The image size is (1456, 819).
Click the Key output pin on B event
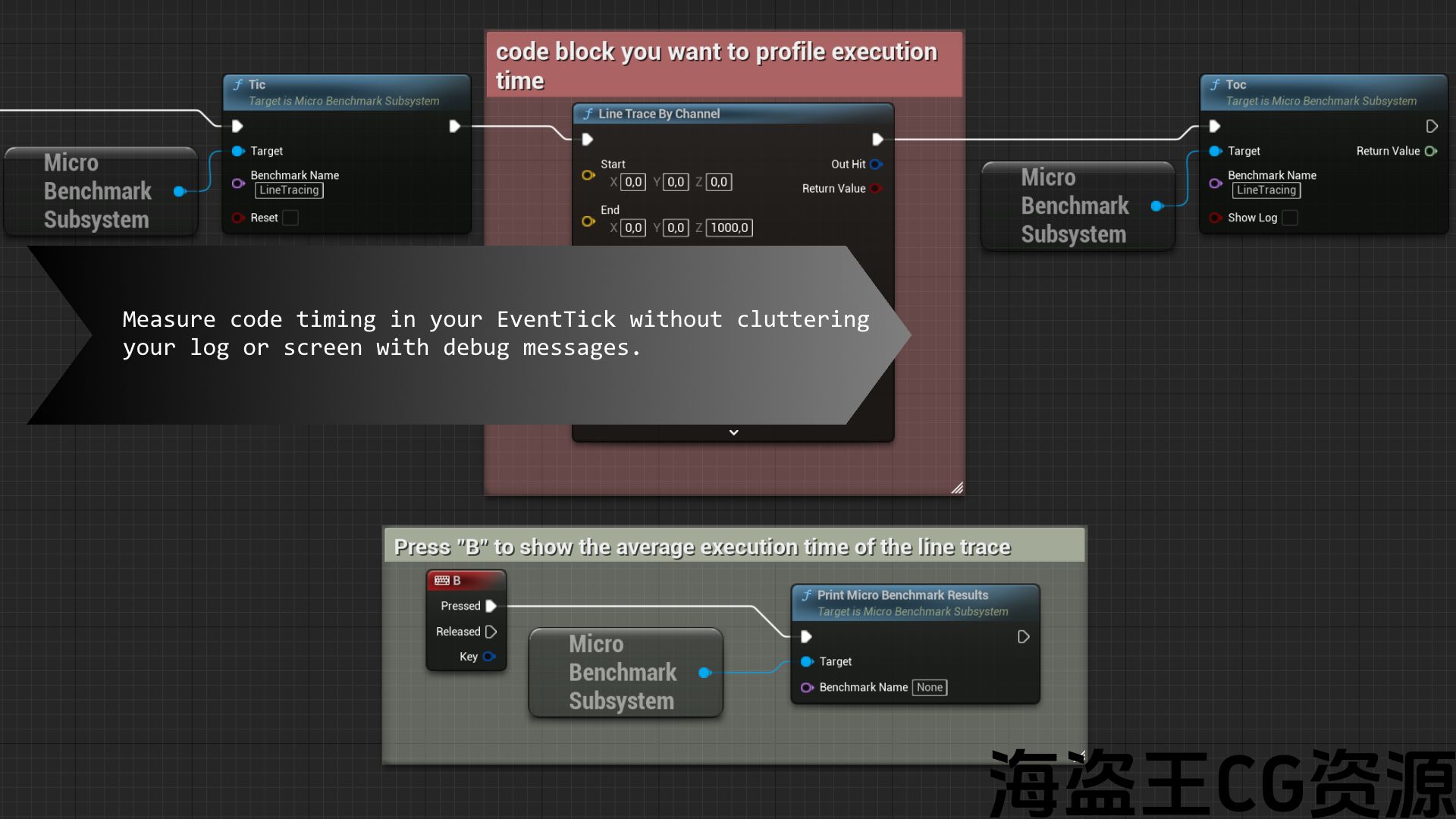pos(489,657)
